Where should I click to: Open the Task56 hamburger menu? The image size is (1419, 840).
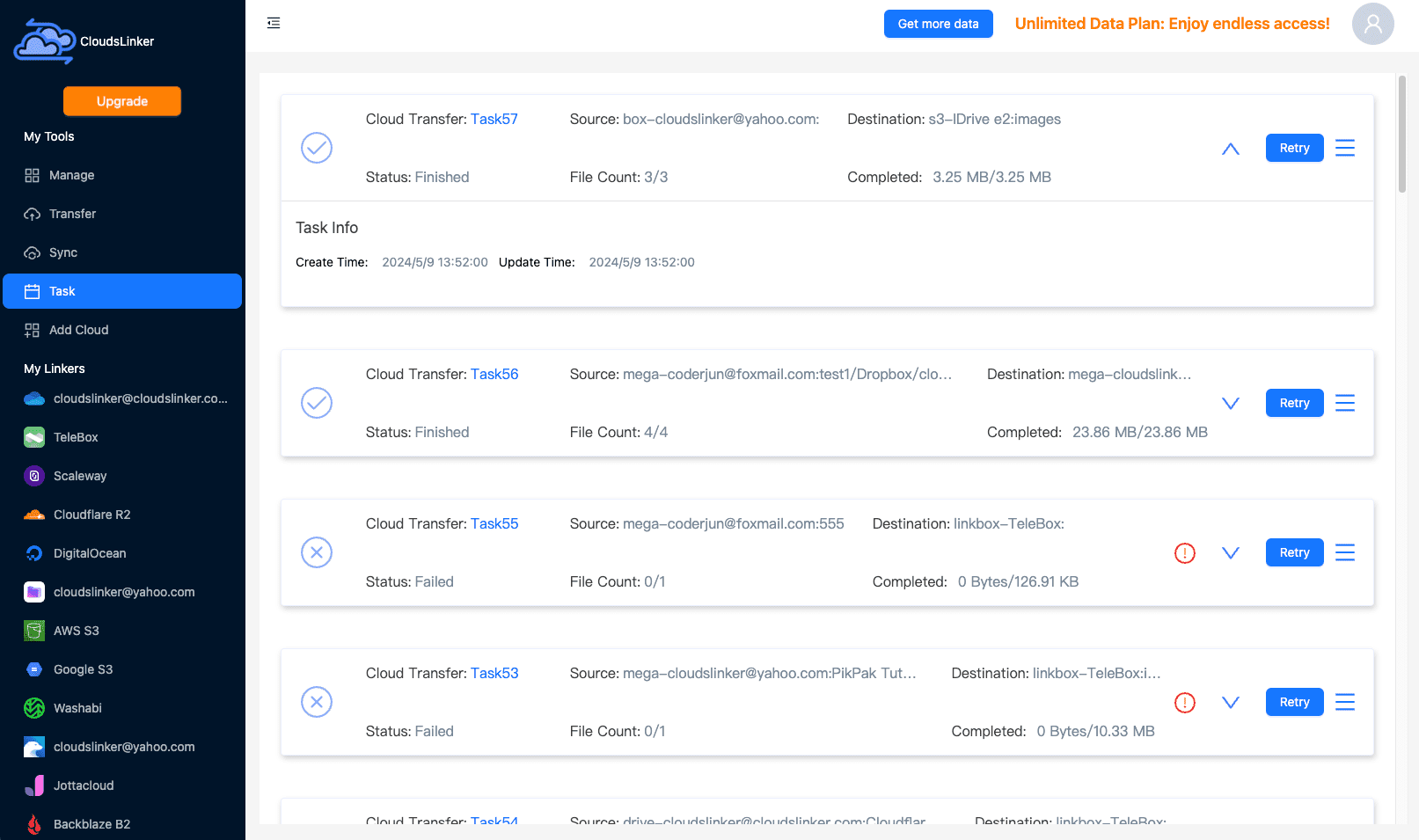click(1345, 403)
